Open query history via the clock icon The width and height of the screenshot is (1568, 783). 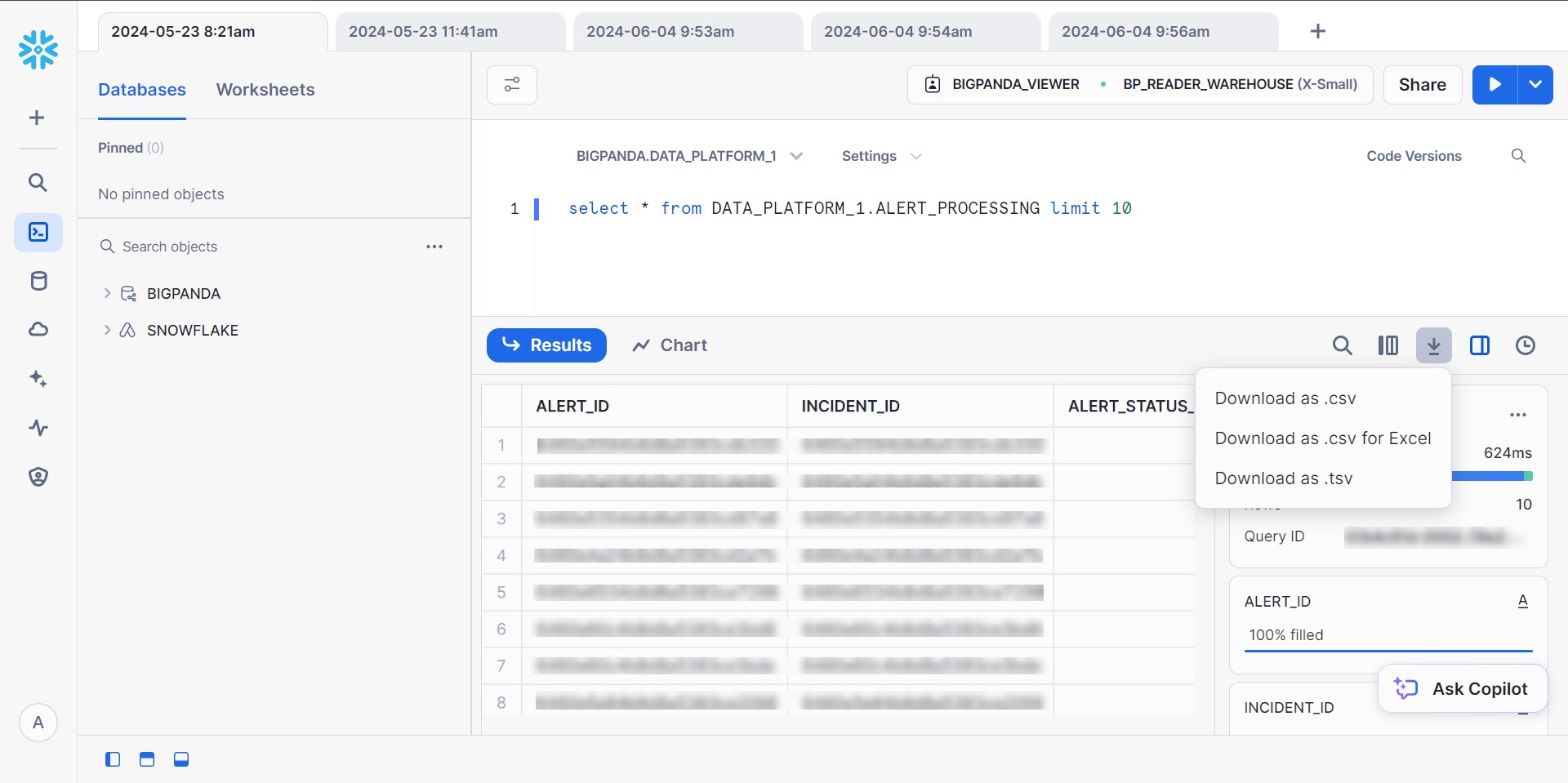[1525, 345]
